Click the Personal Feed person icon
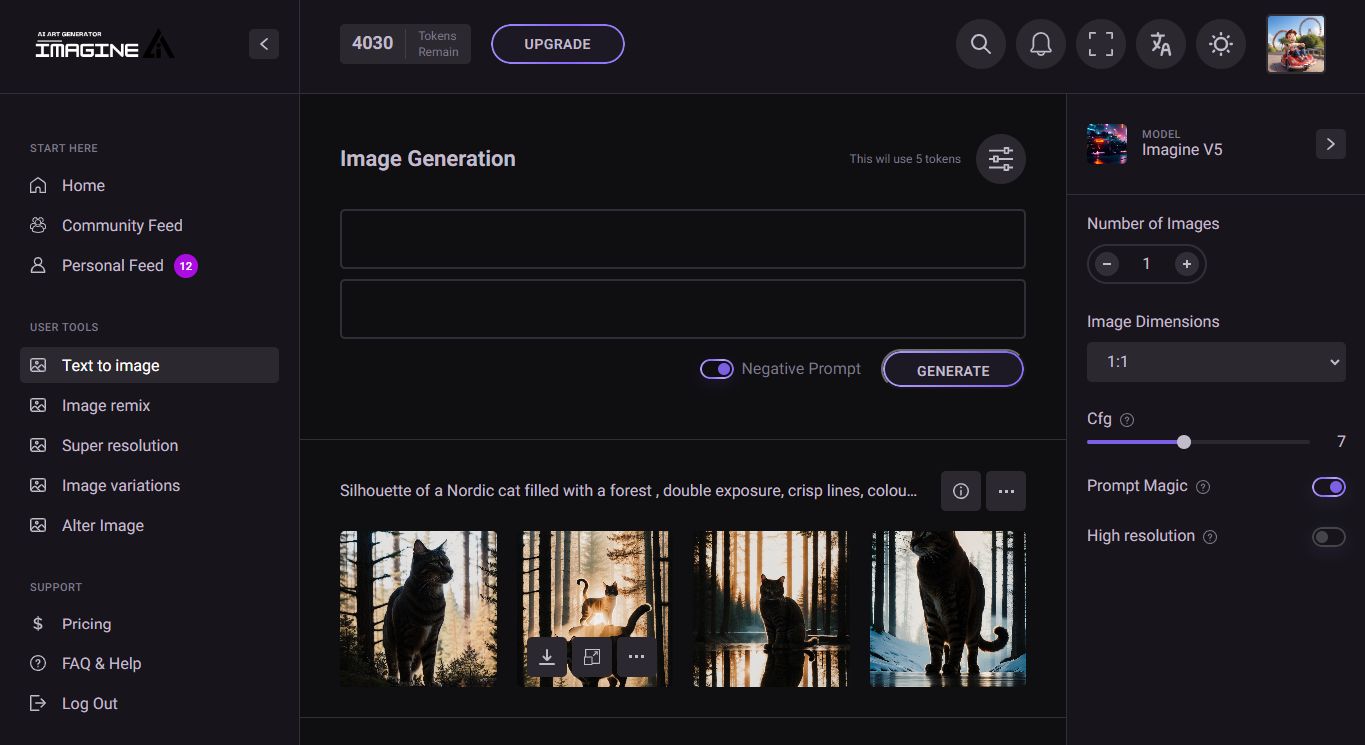This screenshot has width=1365, height=745. (x=38, y=265)
